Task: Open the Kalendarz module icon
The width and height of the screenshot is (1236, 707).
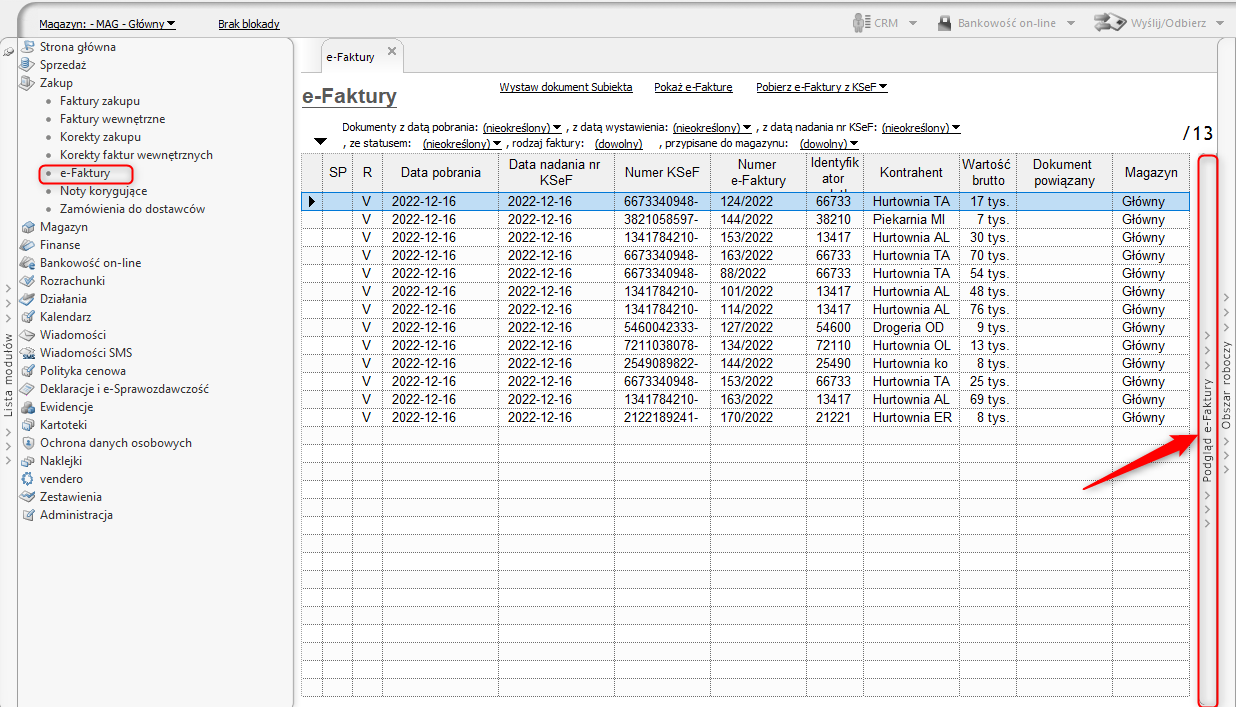Action: (28, 317)
